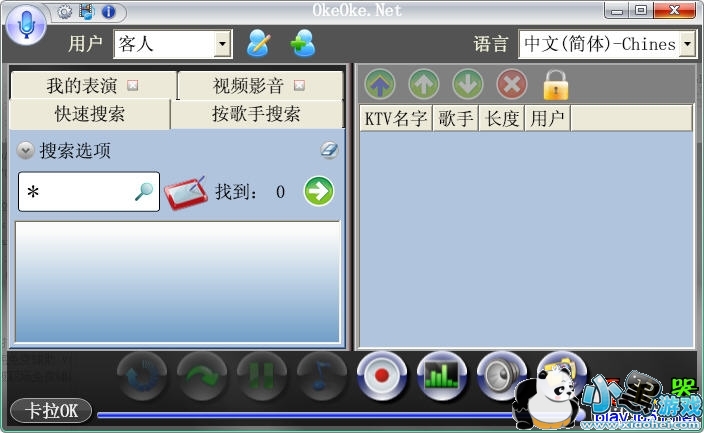This screenshot has width=704, height=433.
Task: Minimize the OkeOke.Net window
Action: click(617, 10)
